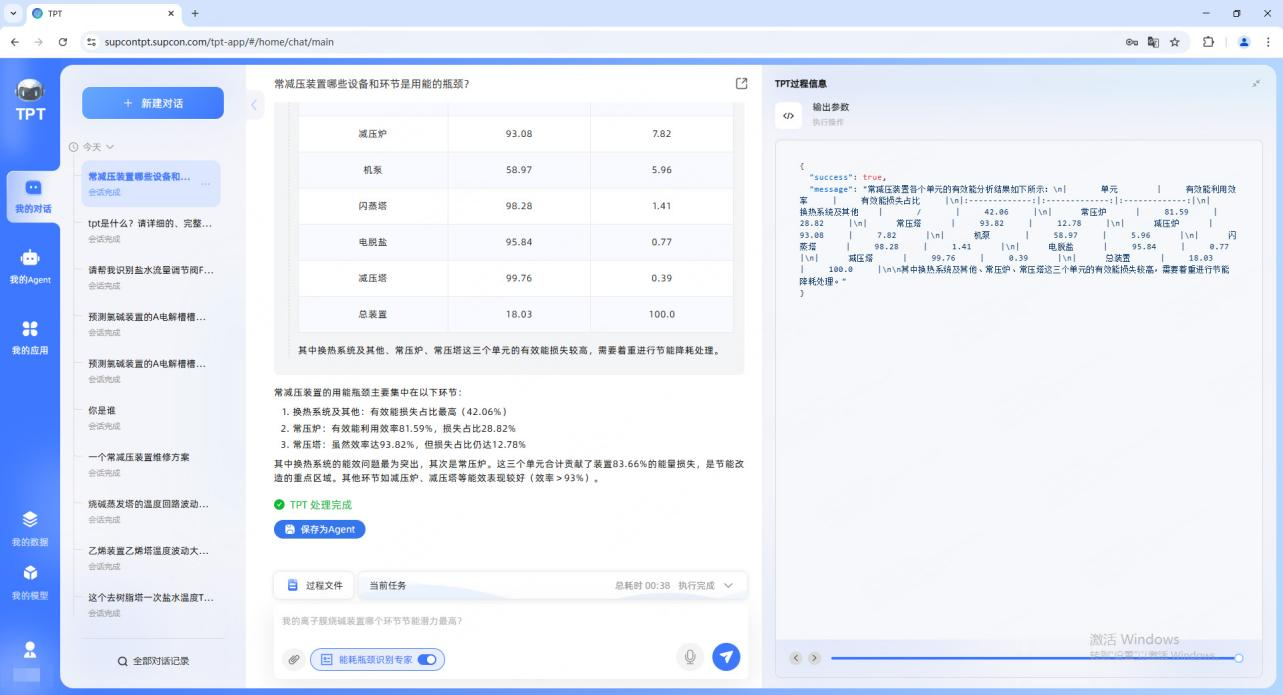Toggle the 能耗瓶颈识别专家 switch

(427, 660)
